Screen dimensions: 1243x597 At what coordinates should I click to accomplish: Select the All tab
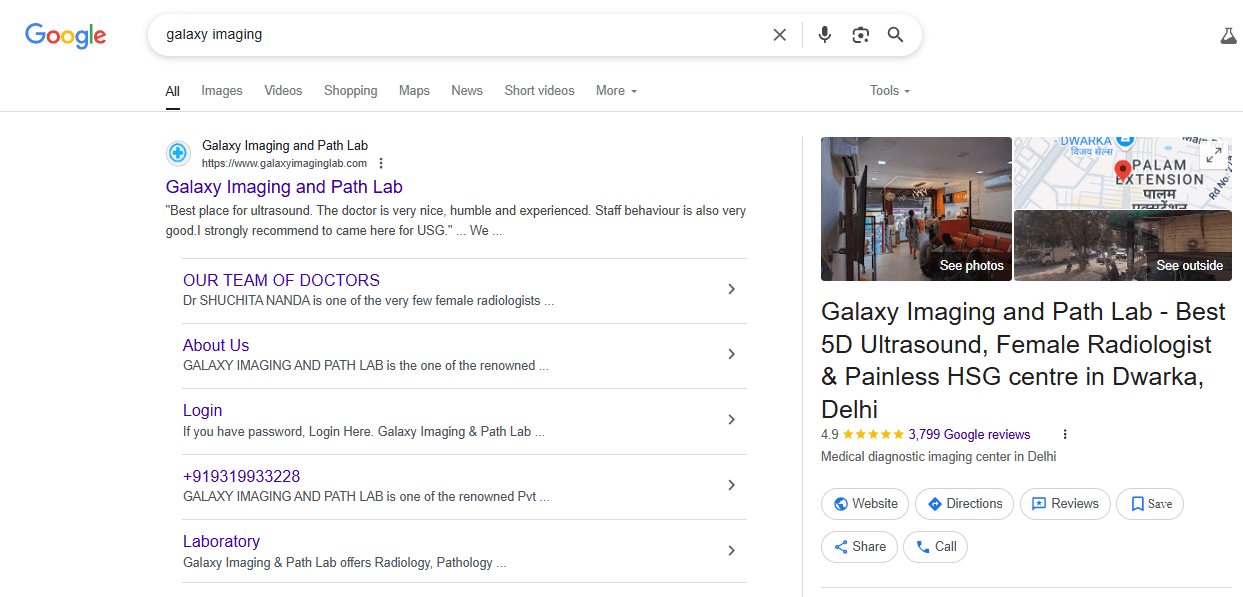click(173, 91)
